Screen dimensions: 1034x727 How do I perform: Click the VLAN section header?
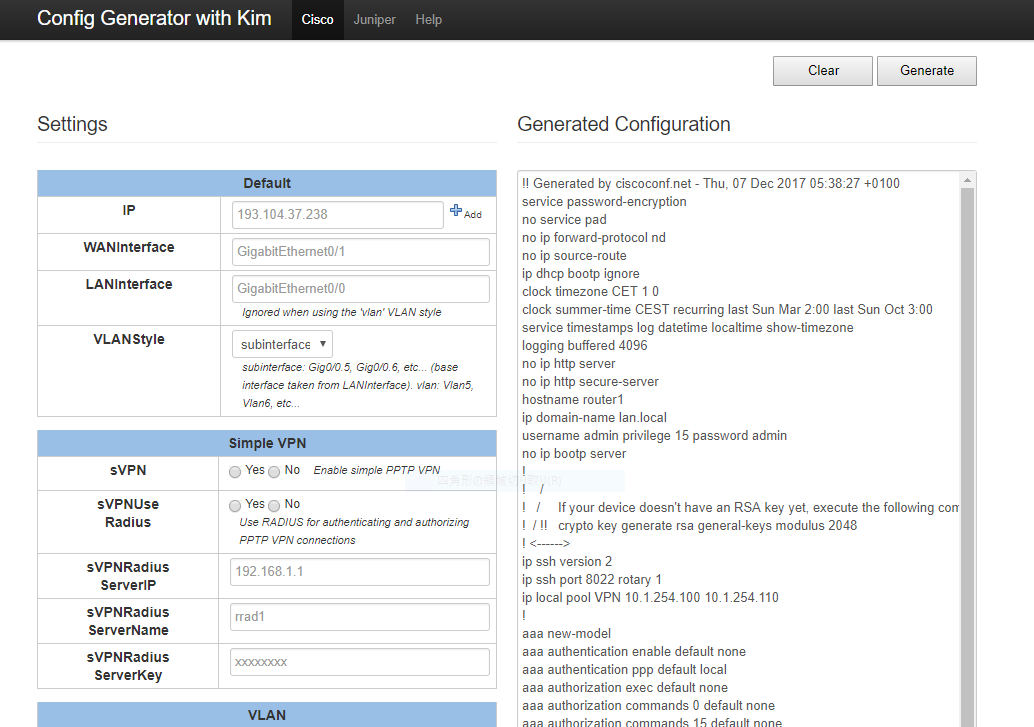(266, 714)
